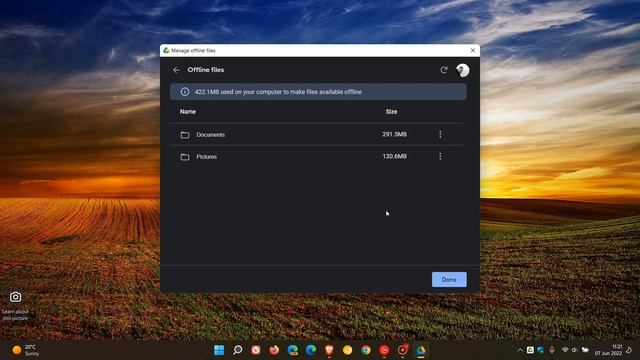Click the microphone tray icon
640x360 pixels.
tap(552, 350)
